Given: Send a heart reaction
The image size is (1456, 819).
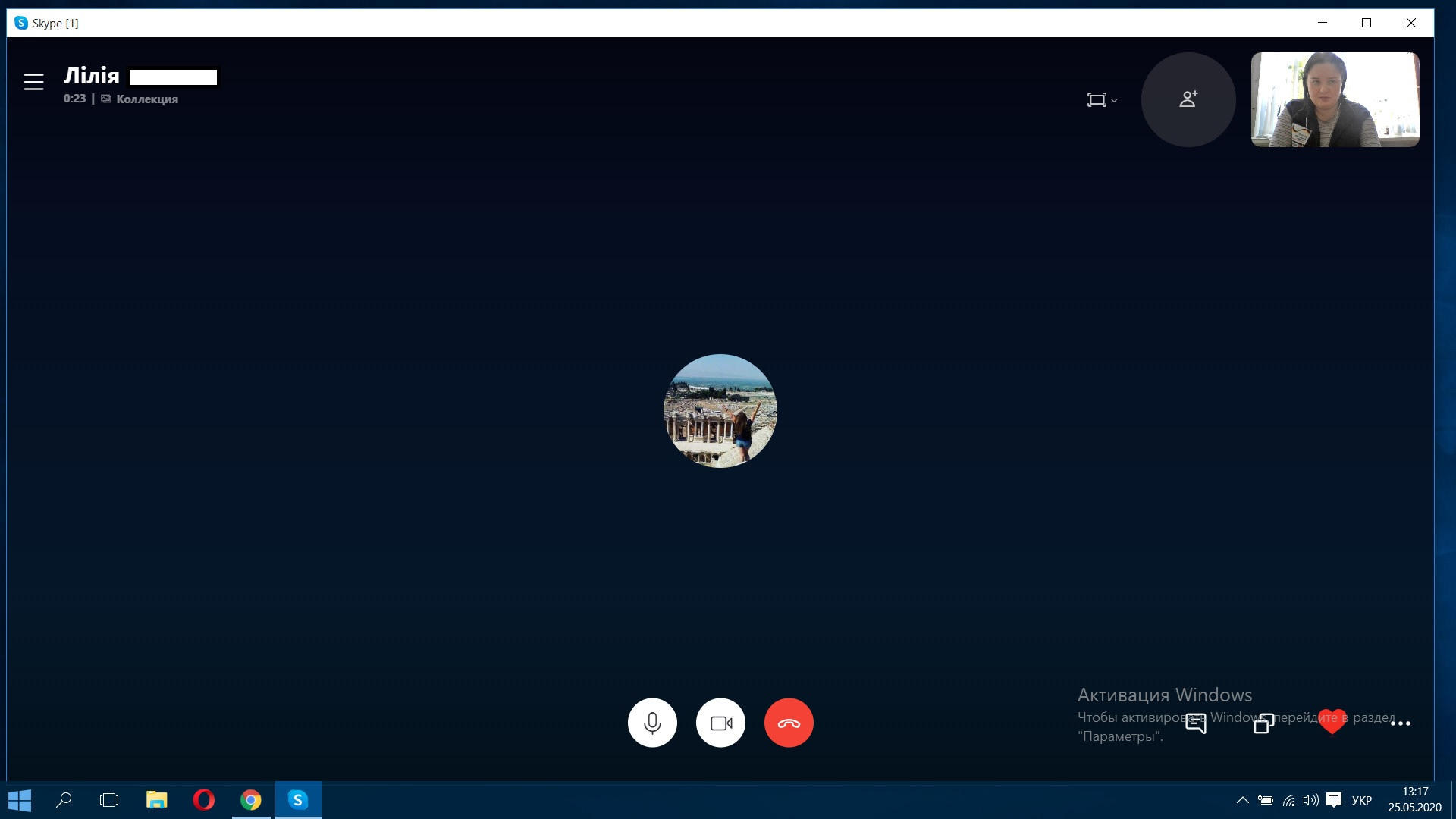Looking at the screenshot, I should (1332, 721).
